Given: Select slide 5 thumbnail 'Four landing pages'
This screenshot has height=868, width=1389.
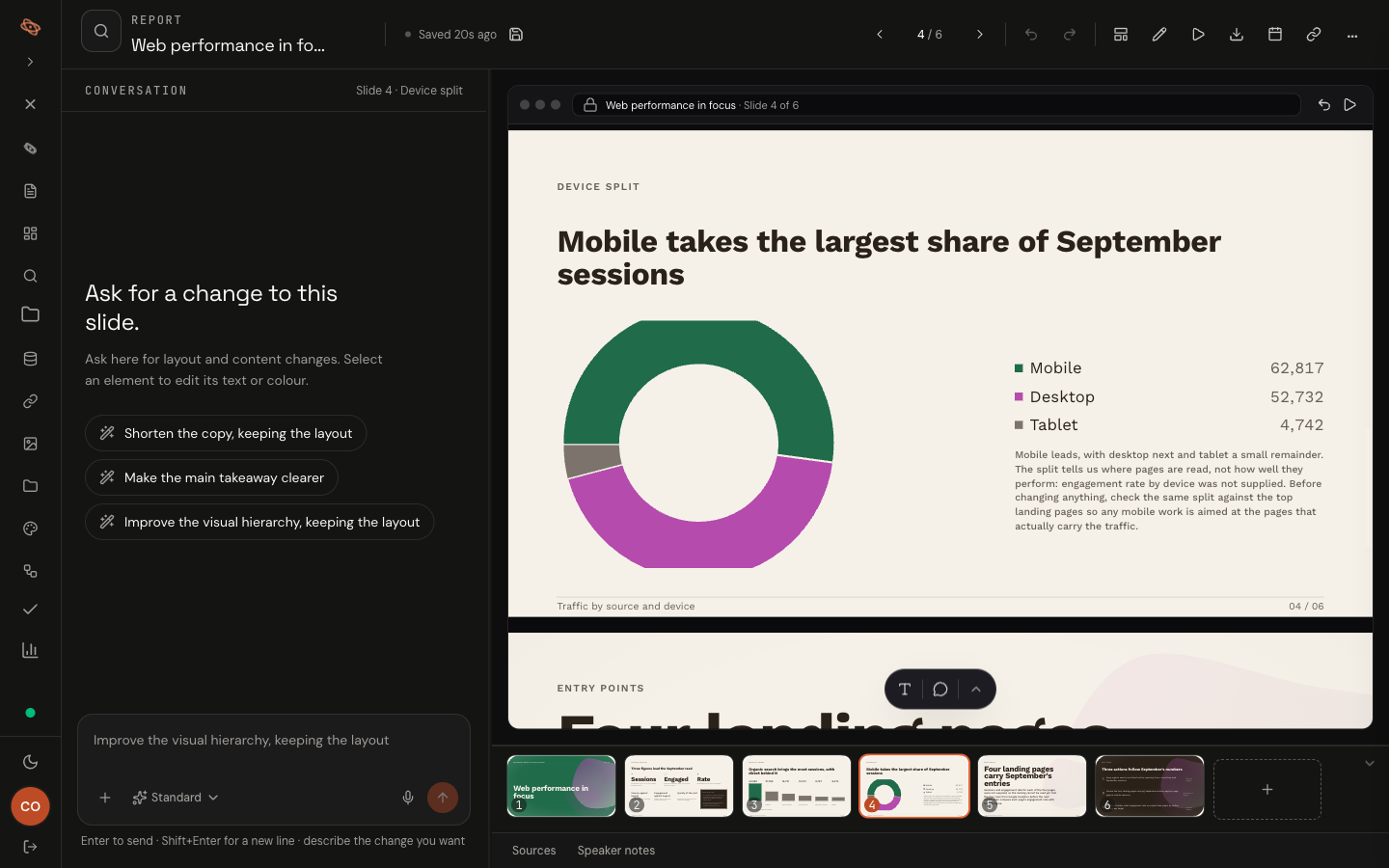Looking at the screenshot, I should [x=1032, y=786].
